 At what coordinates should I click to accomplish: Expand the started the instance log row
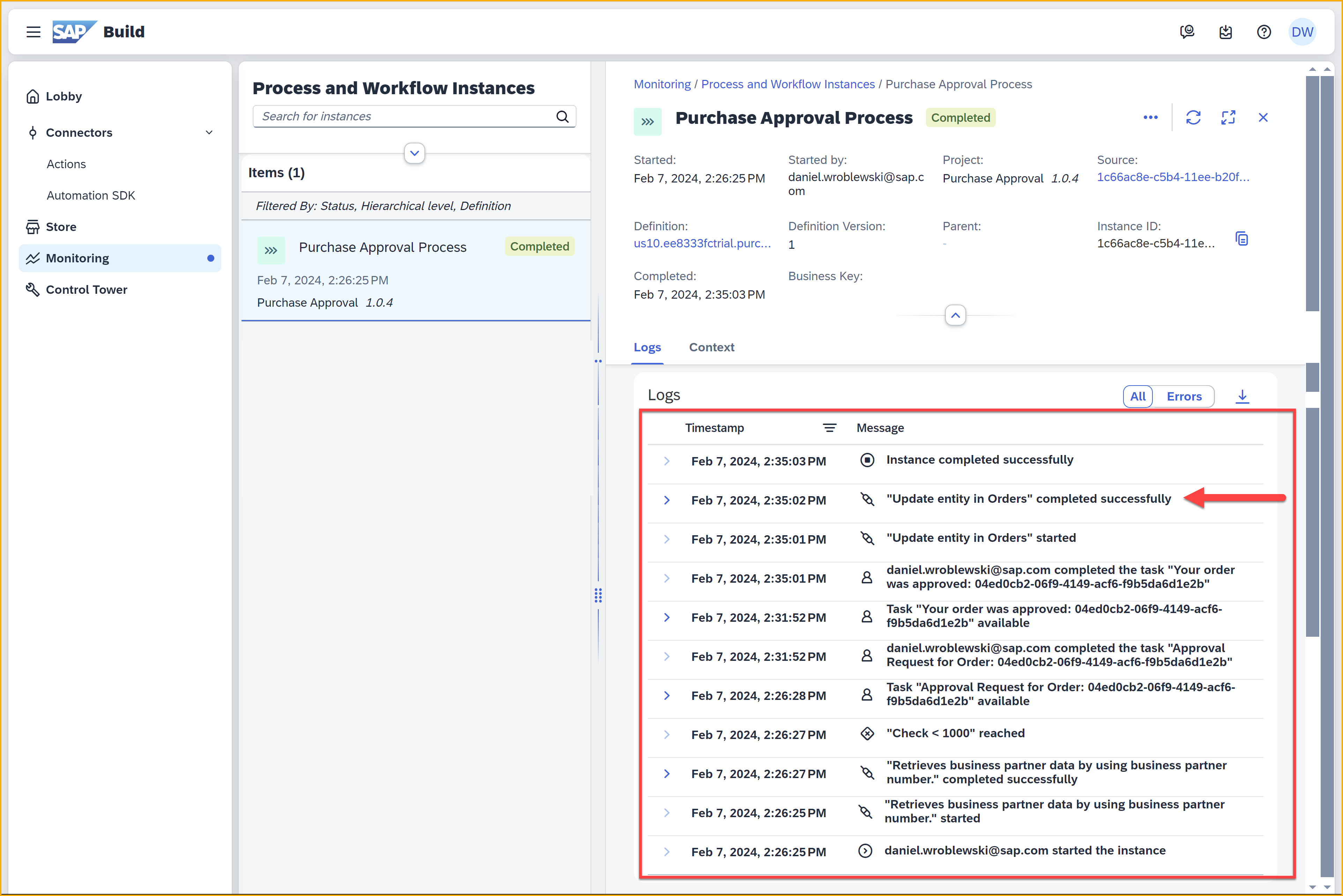[x=666, y=852]
